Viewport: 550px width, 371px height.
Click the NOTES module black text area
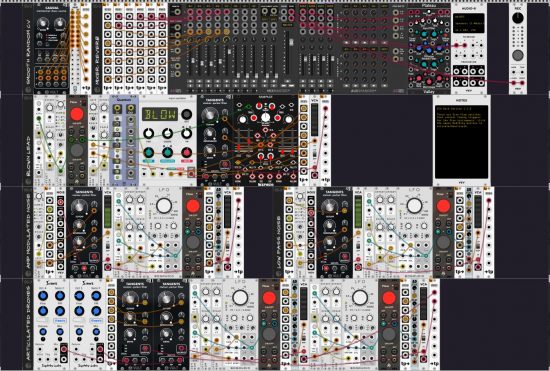pos(461,142)
